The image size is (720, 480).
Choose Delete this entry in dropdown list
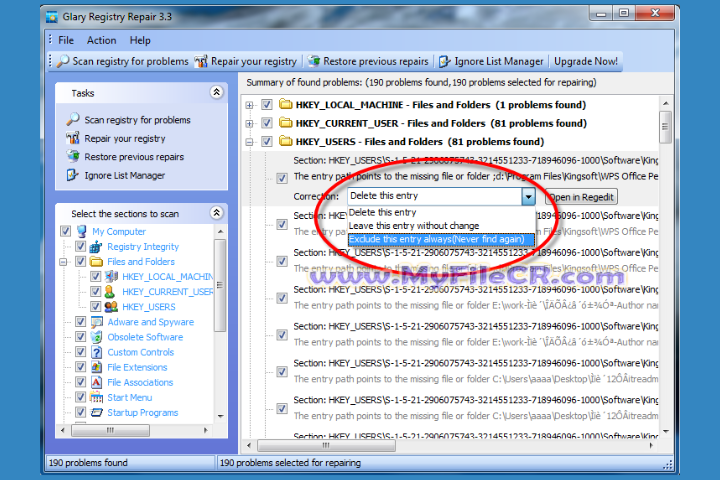click(x=441, y=212)
